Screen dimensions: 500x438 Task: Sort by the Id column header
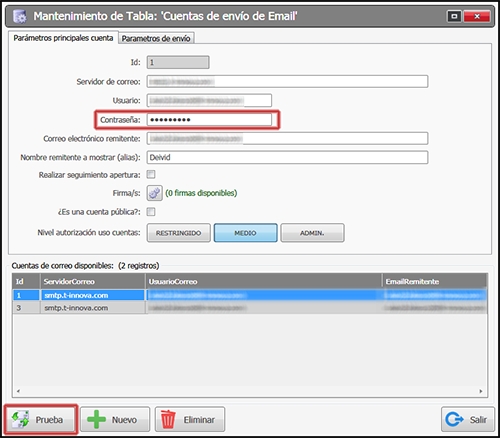[26, 281]
